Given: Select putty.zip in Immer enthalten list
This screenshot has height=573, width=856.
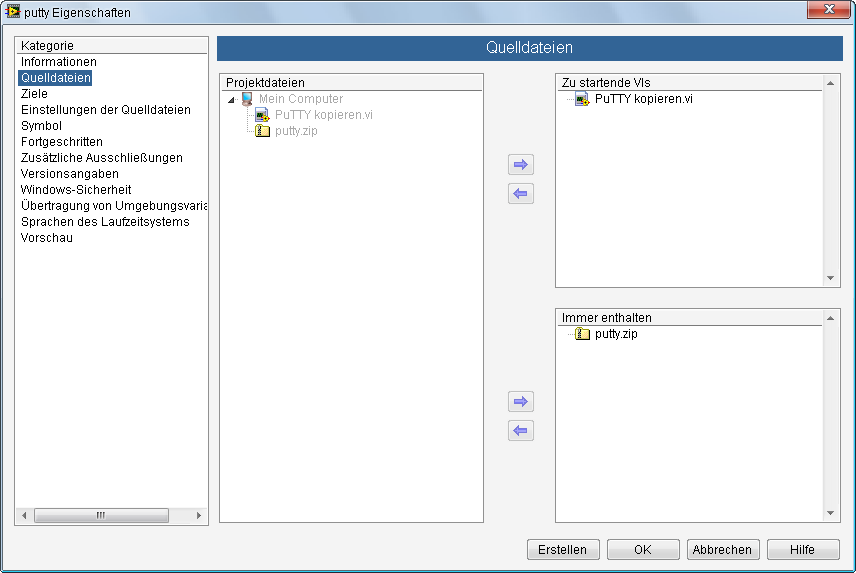Looking at the screenshot, I should point(616,334).
